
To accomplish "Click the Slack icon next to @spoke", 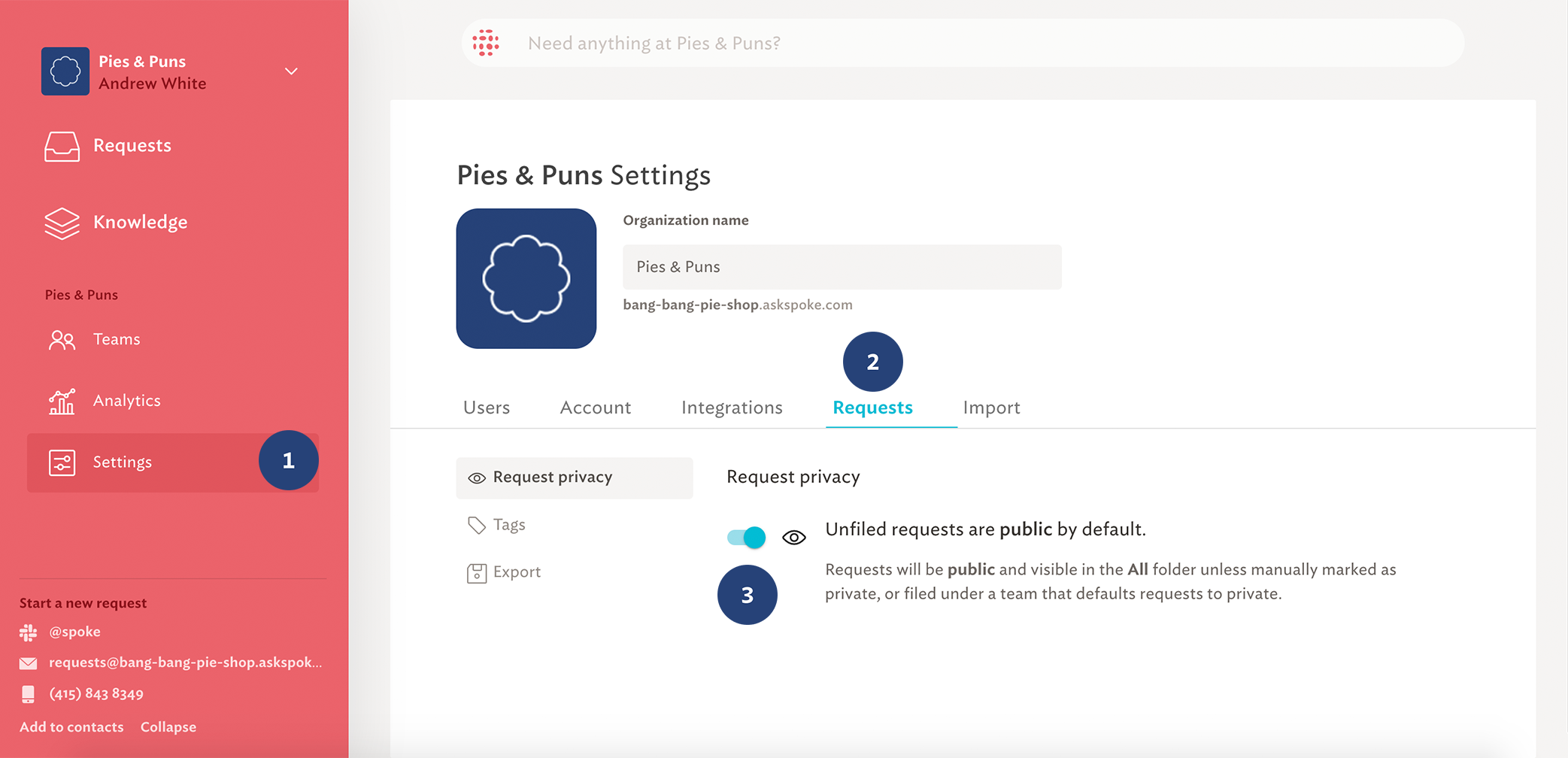I will click(x=28, y=632).
